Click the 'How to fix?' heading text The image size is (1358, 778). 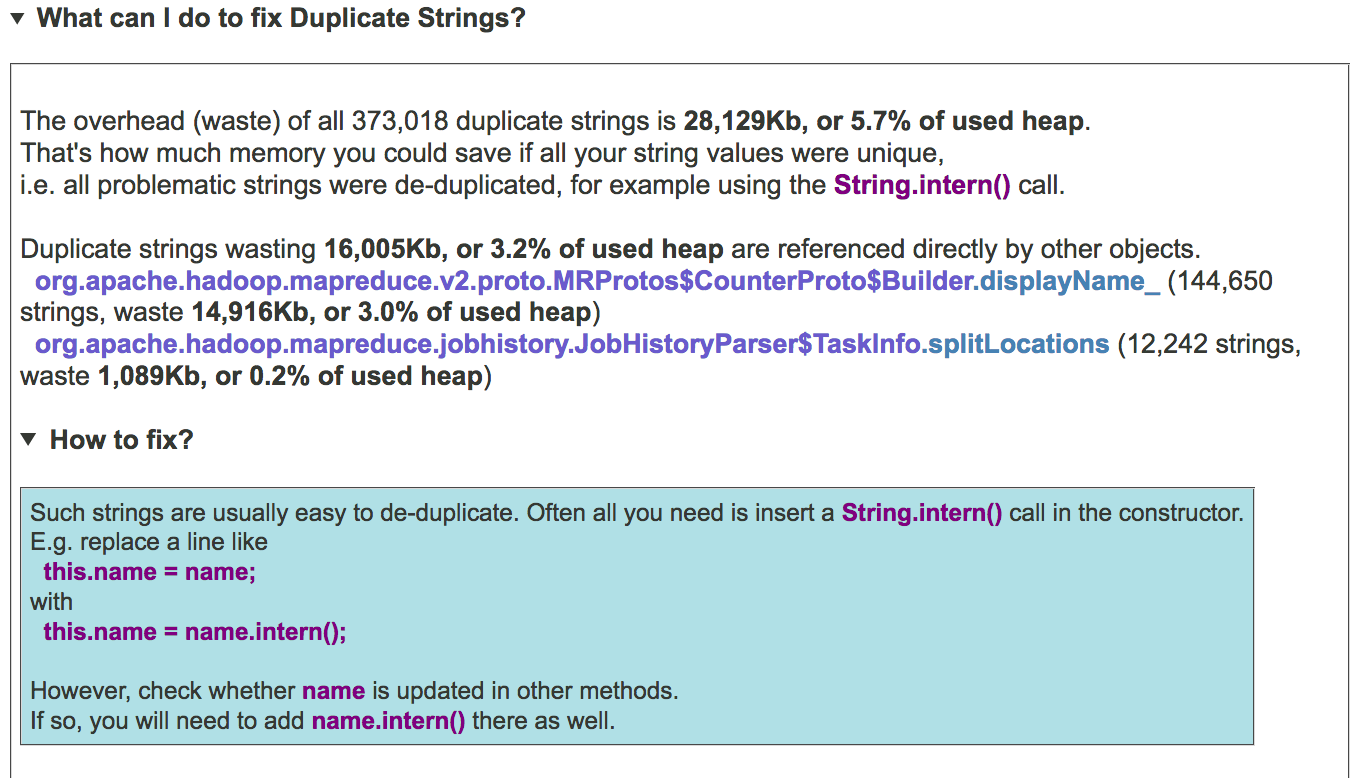click(x=121, y=440)
